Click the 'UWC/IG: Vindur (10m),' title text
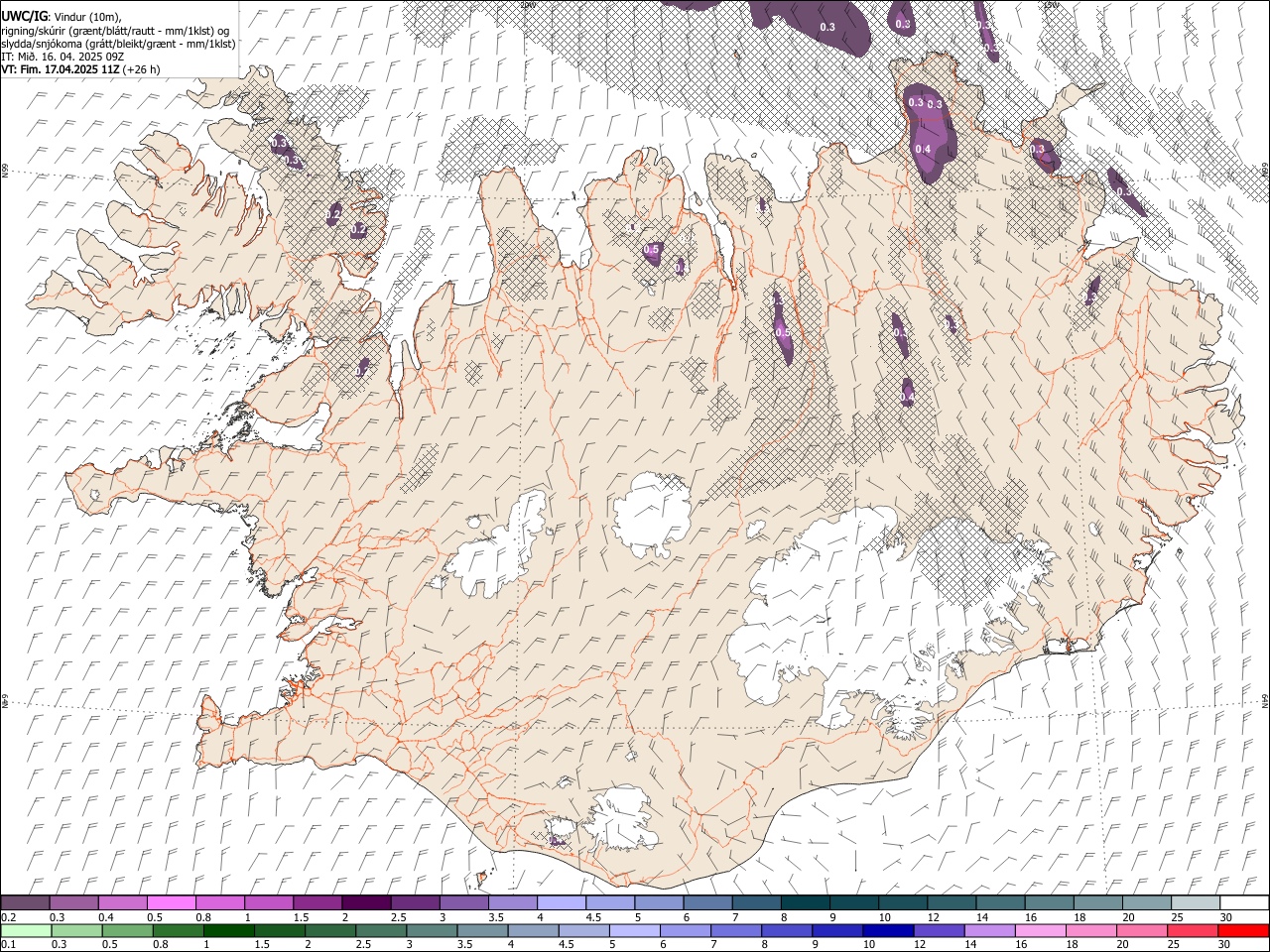The width and height of the screenshot is (1270, 952). pos(62,17)
